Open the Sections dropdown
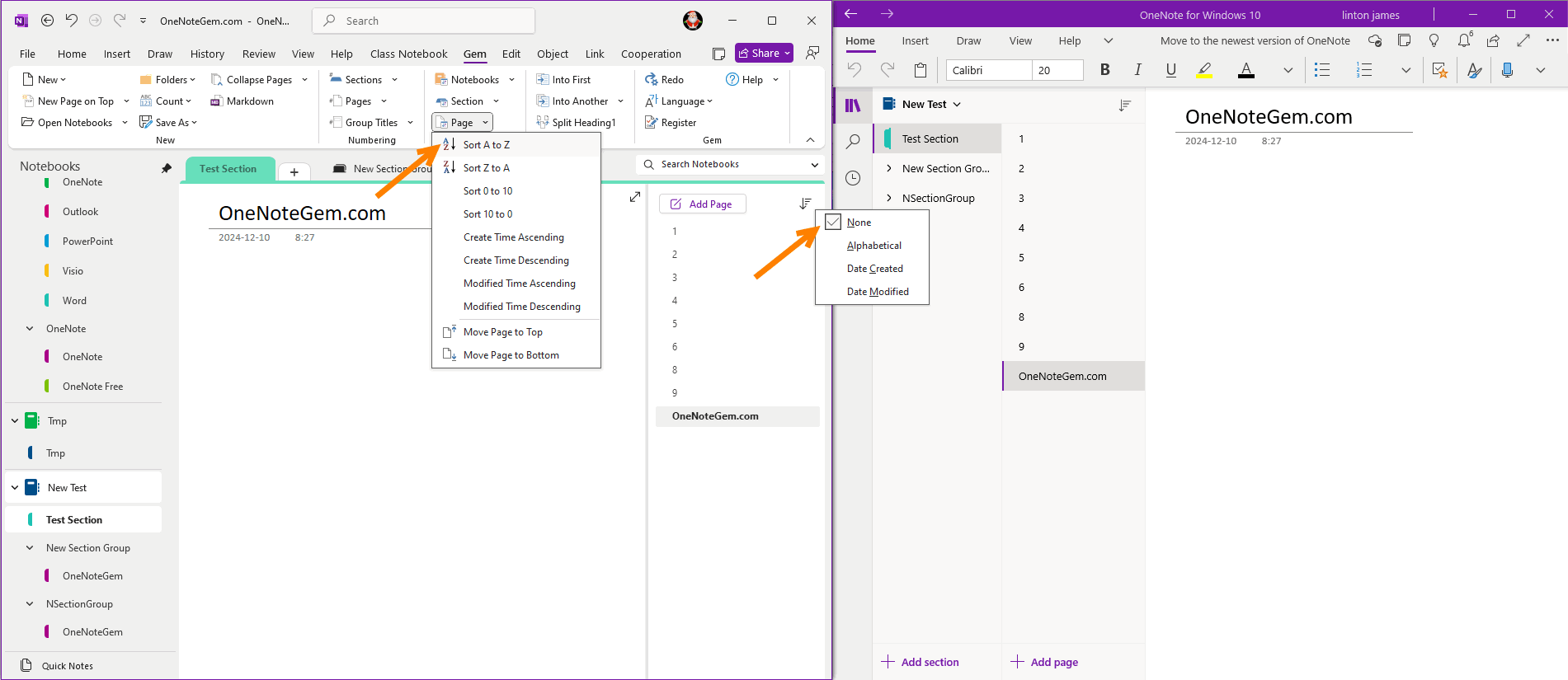1568x680 pixels. pos(364,79)
